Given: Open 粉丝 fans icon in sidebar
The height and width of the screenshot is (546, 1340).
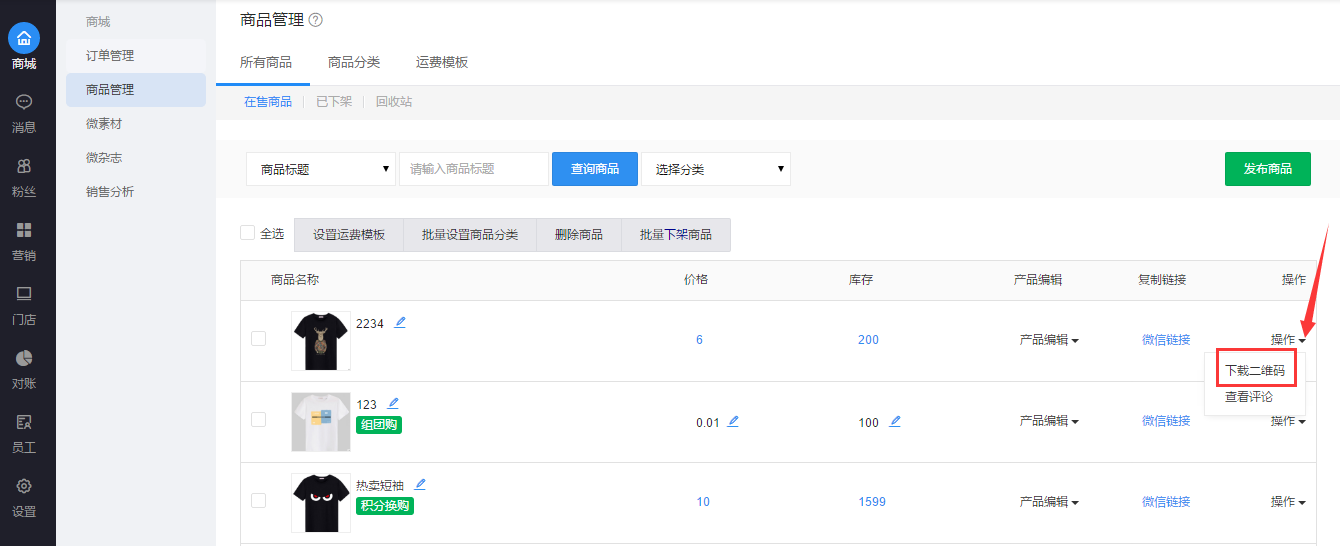Looking at the screenshot, I should [24, 166].
